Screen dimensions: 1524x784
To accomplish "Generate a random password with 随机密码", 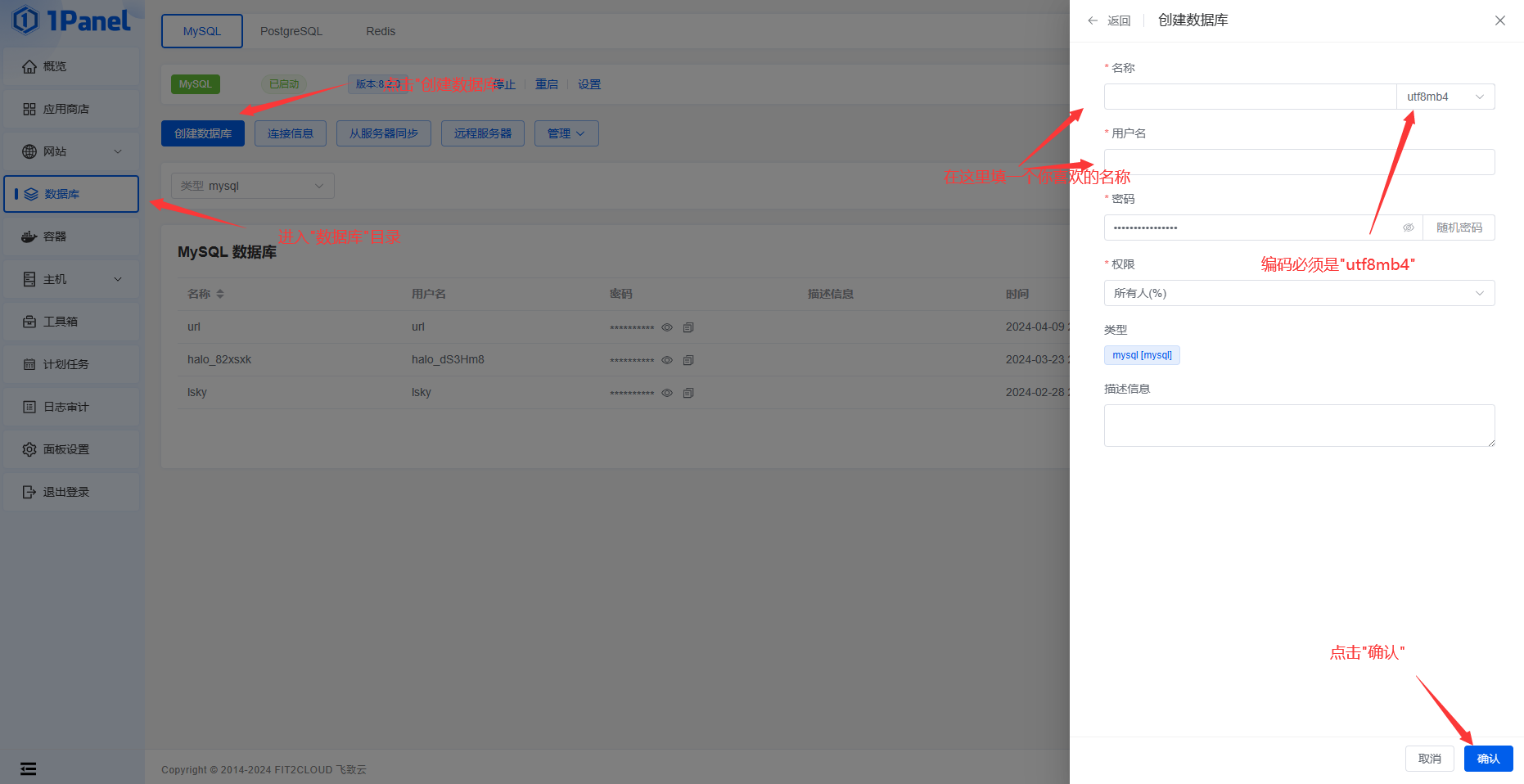I will pyautogui.click(x=1459, y=228).
